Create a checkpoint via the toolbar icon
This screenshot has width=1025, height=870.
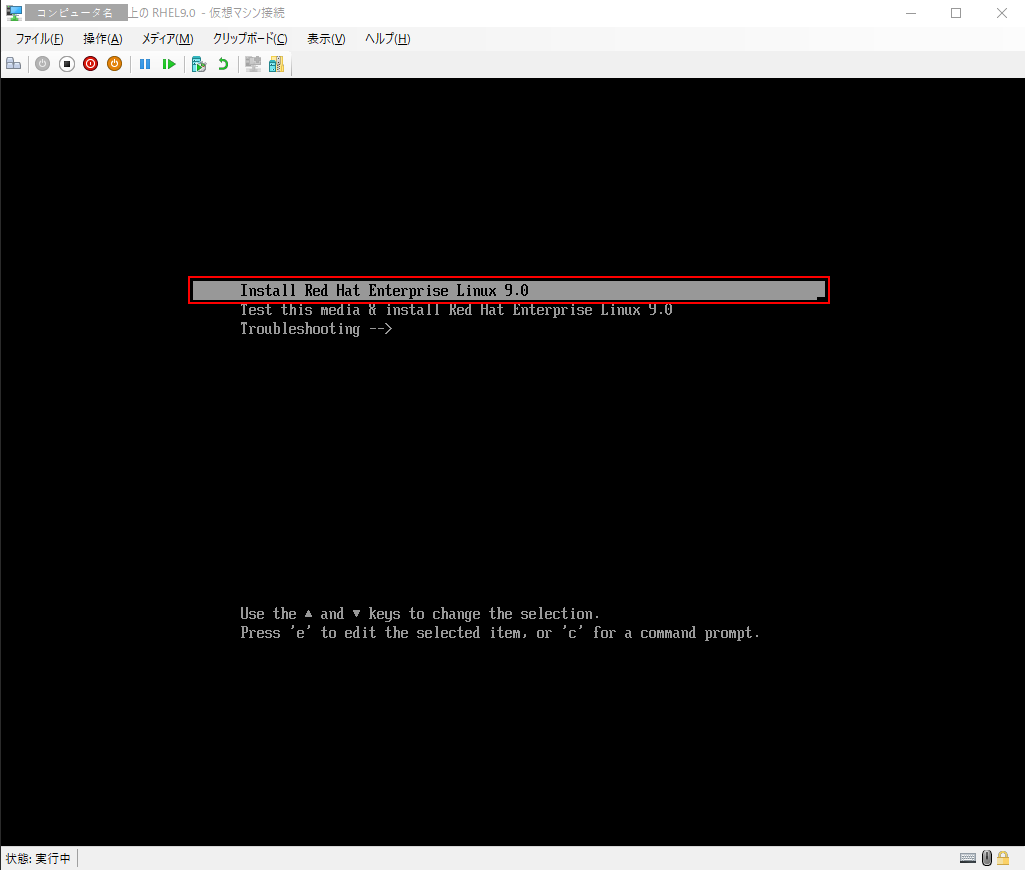(198, 63)
